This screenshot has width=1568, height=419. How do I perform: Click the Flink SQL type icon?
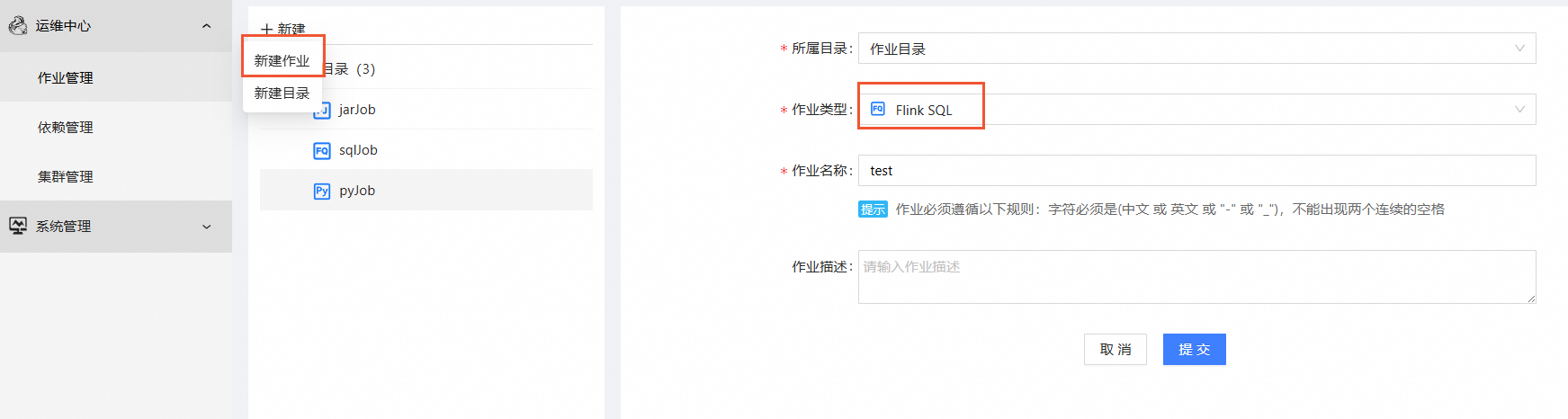point(878,109)
